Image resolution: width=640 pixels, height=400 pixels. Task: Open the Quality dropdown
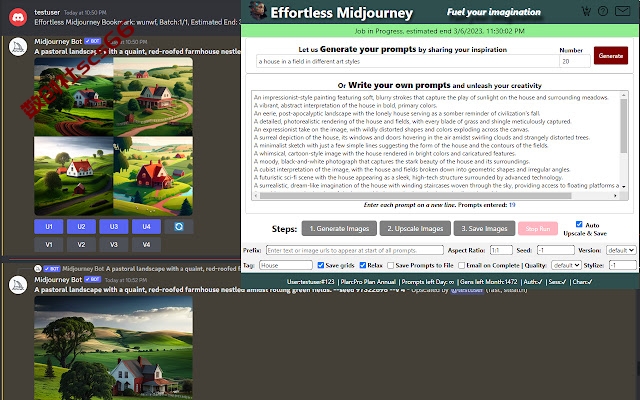click(x=566, y=265)
